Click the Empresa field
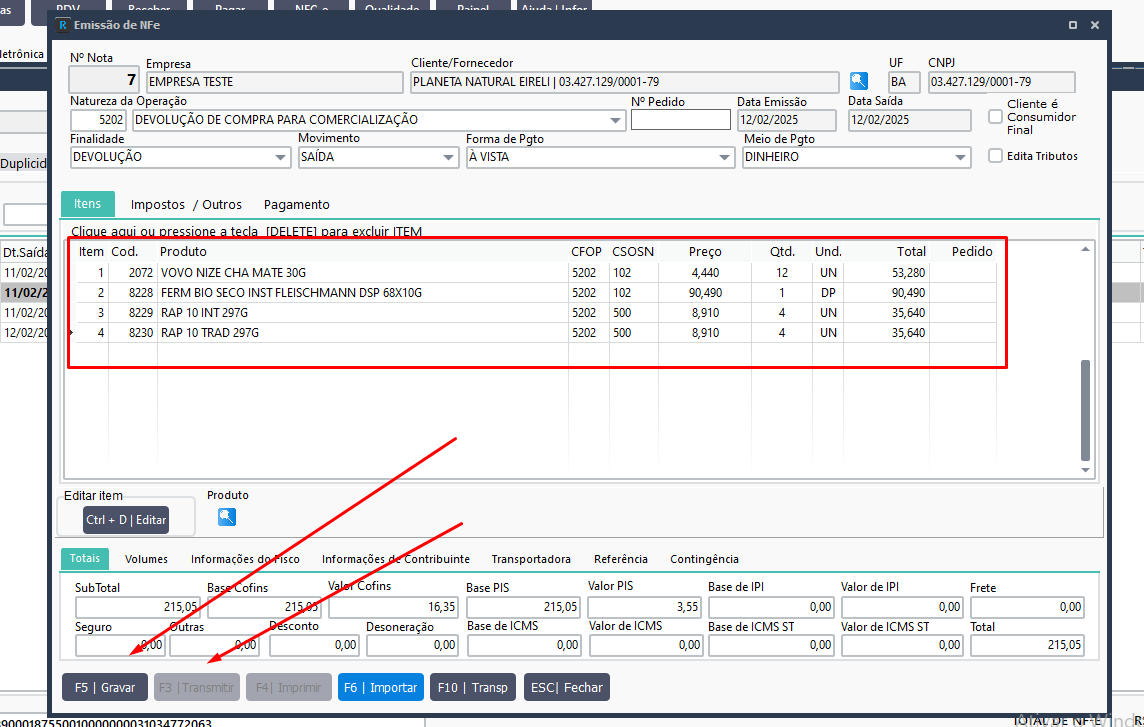Image resolution: width=1144 pixels, height=727 pixels. tap(274, 82)
